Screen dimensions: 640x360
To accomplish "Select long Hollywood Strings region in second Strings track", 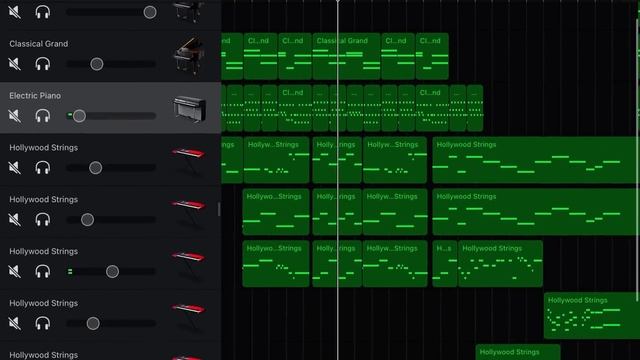I will [x=536, y=212].
